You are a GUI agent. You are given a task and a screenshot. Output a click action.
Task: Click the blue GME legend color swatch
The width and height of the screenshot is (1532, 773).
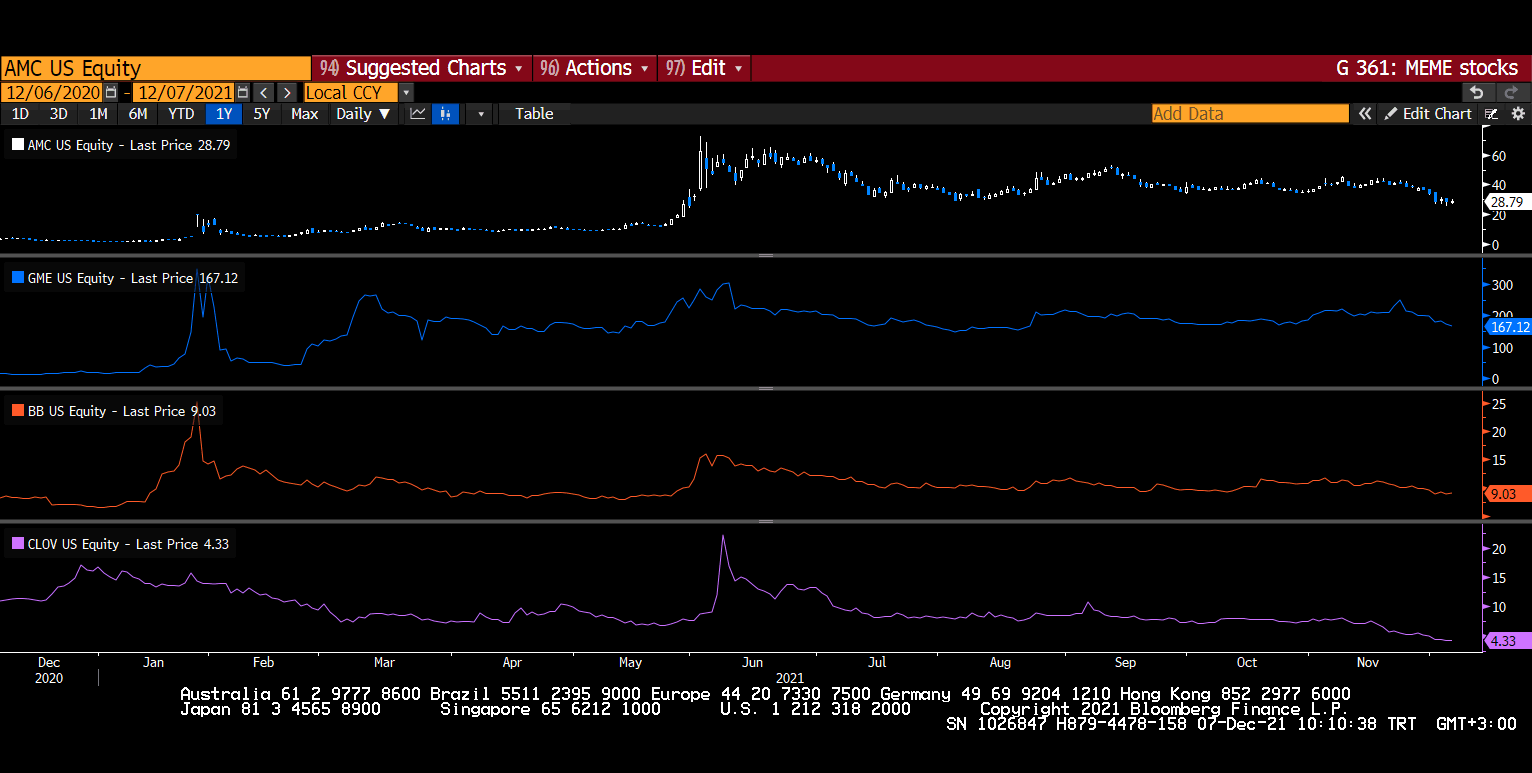[x=17, y=278]
